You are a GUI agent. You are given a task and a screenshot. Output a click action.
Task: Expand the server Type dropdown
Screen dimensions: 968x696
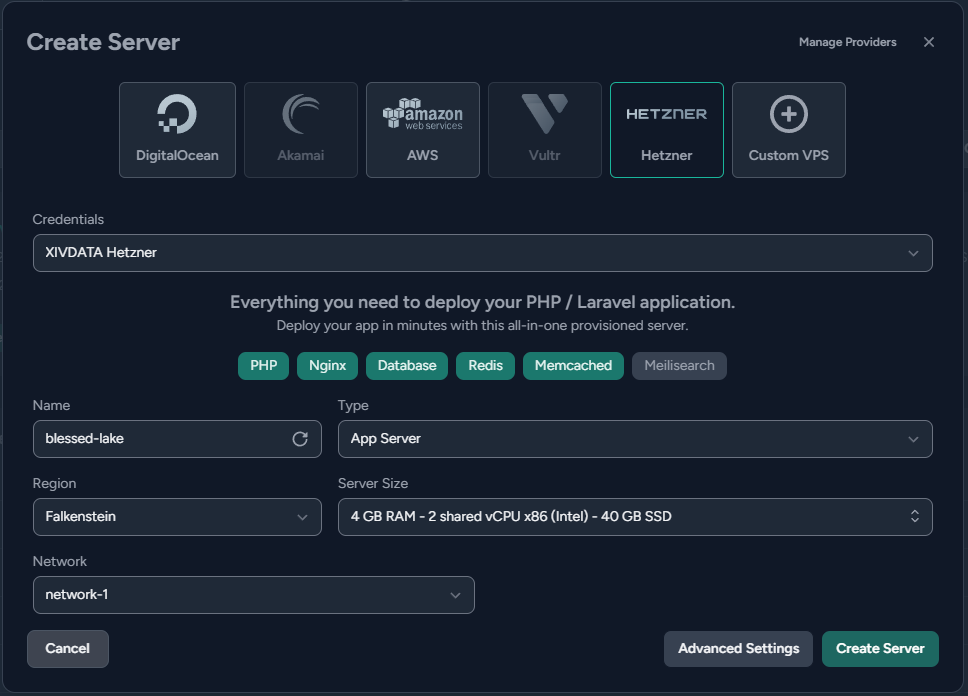635,439
